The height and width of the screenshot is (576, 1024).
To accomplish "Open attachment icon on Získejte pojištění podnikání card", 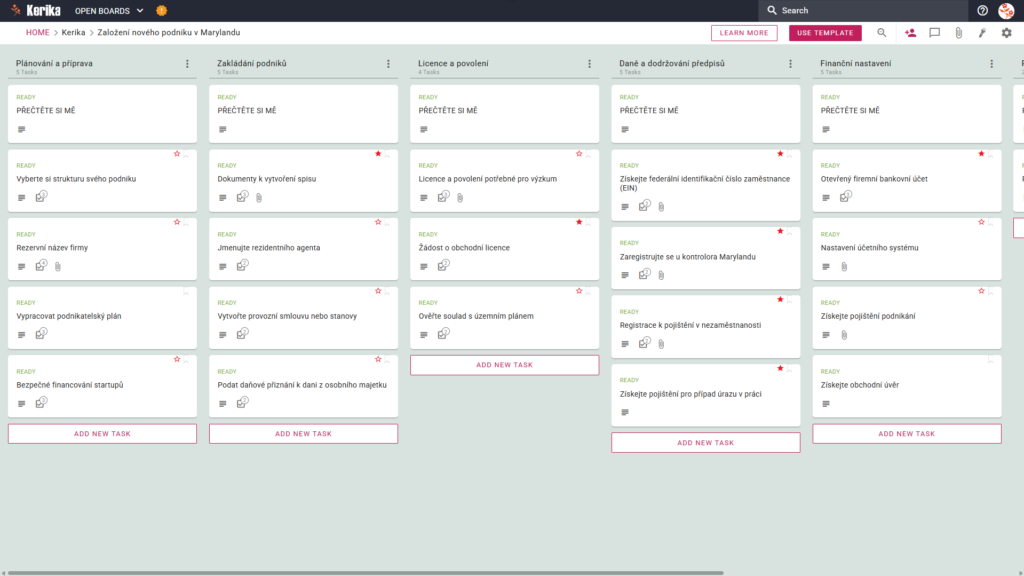I will [844, 335].
